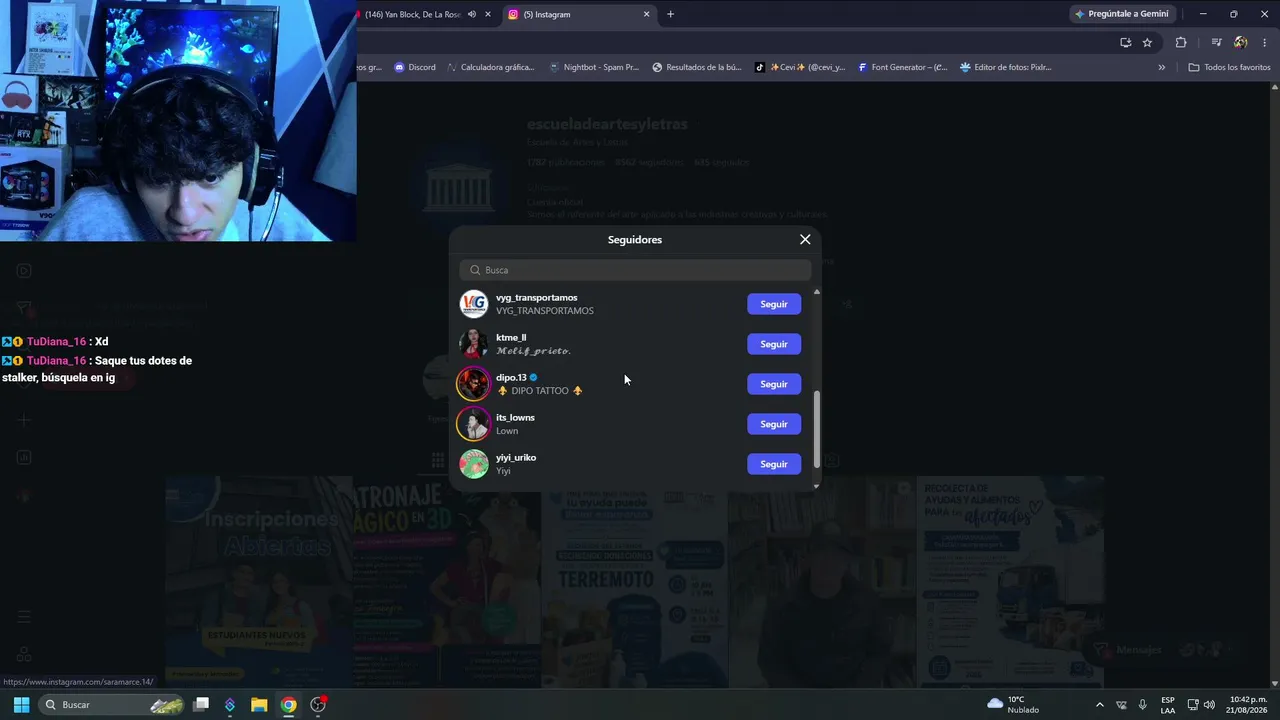Click the followers list scroll-down arrow
Image resolution: width=1280 pixels, height=720 pixels.
pos(817,486)
